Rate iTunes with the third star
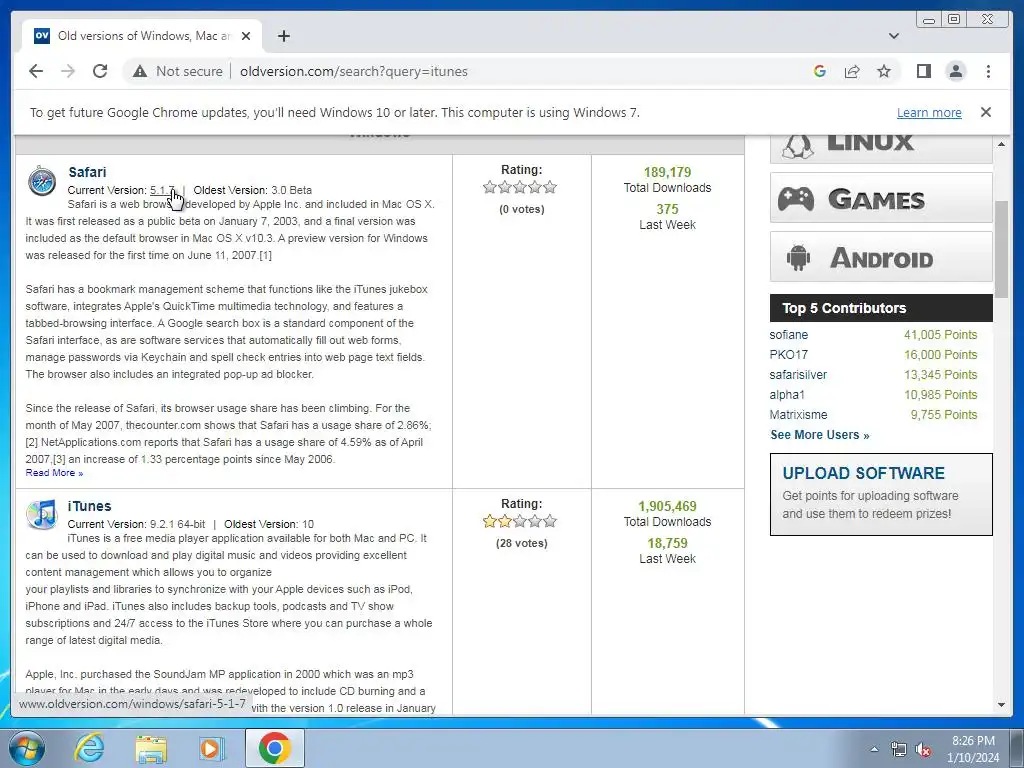 click(520, 521)
